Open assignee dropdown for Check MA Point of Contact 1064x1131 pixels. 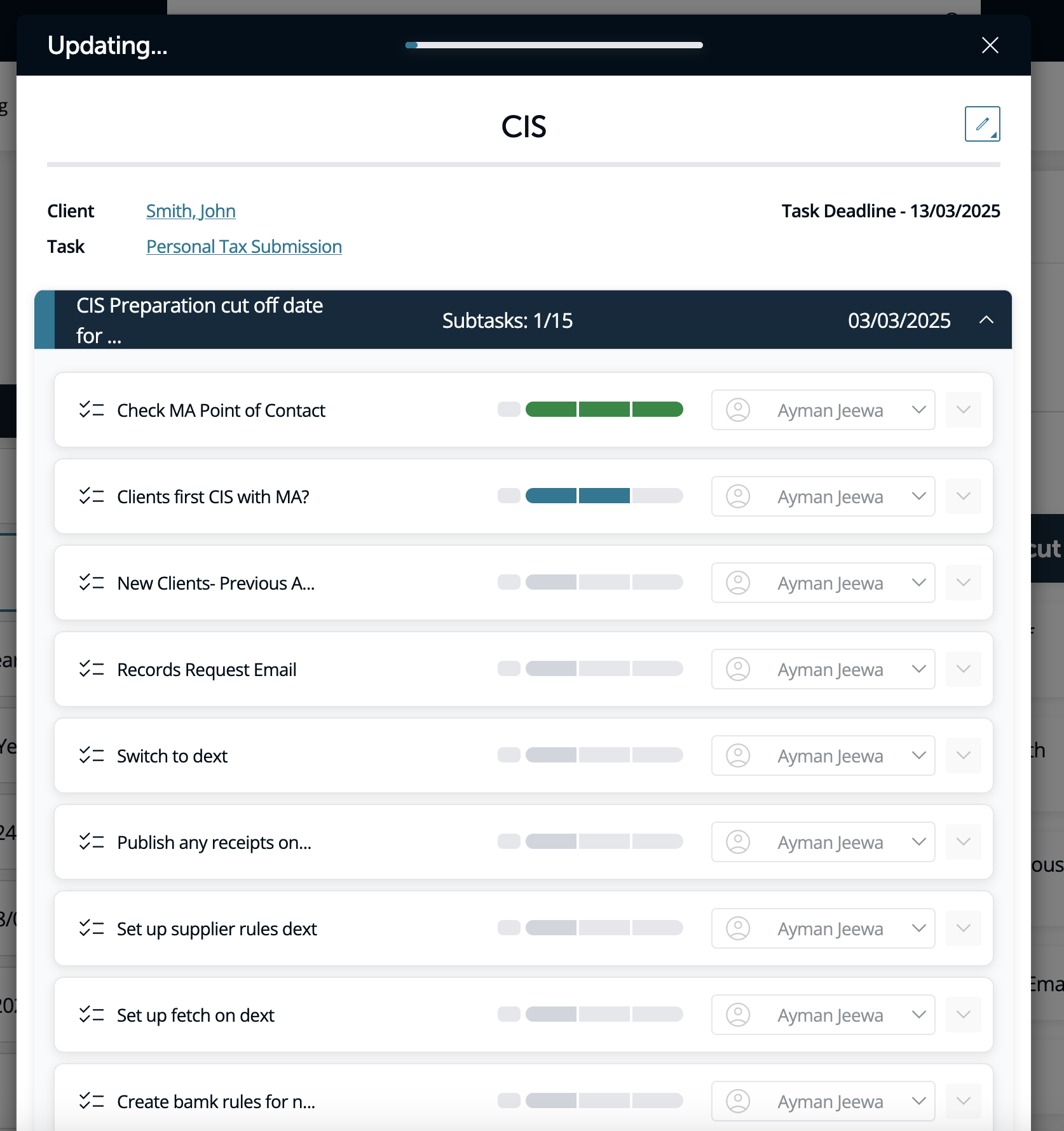(x=823, y=410)
